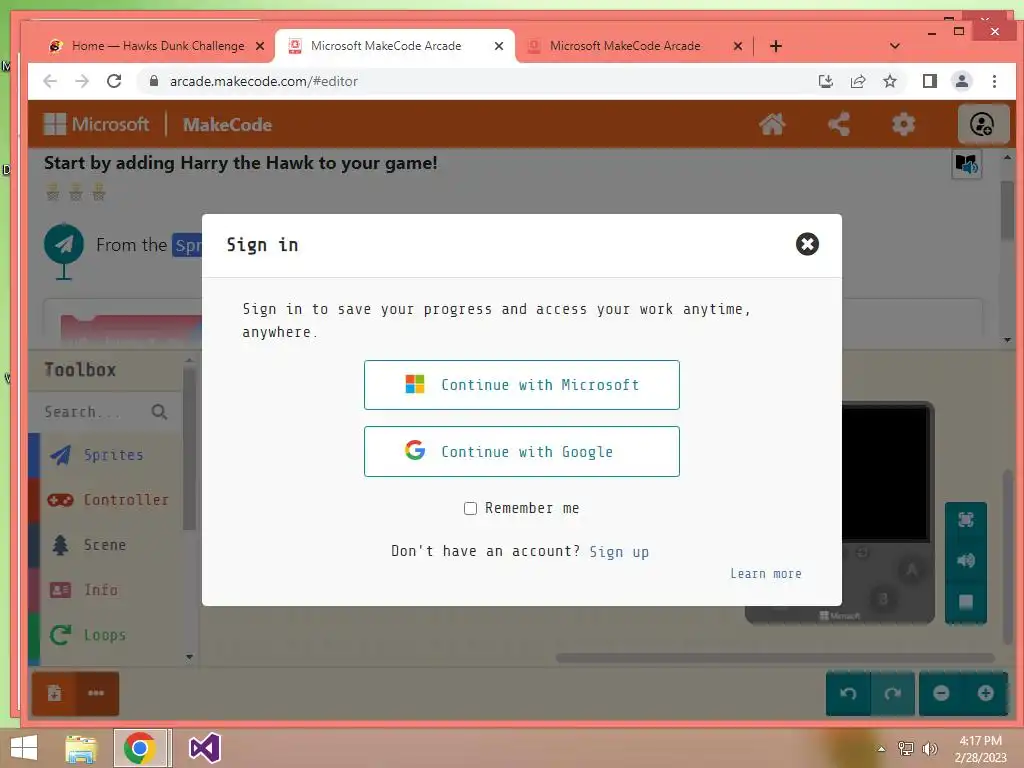This screenshot has height=768, width=1024.
Task: Open a new browser tab
Action: click(x=775, y=46)
